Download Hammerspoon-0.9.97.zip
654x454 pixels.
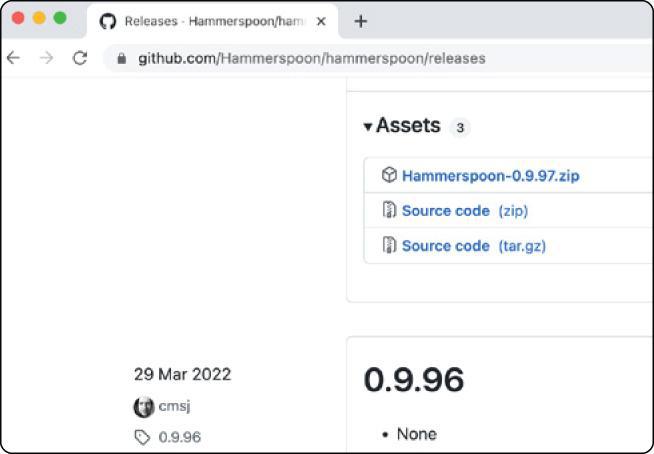pos(490,176)
